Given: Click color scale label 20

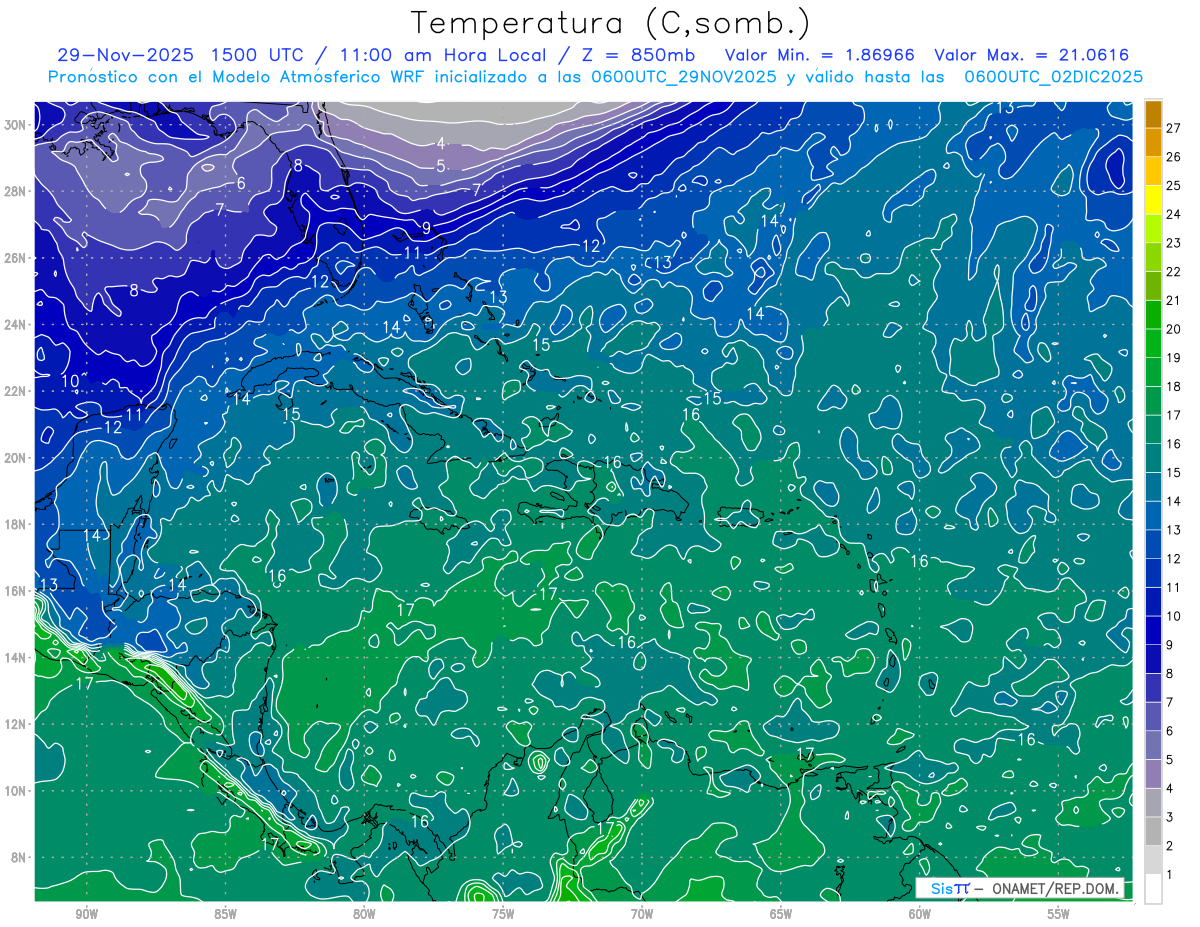Looking at the screenshot, I should tap(1174, 329).
